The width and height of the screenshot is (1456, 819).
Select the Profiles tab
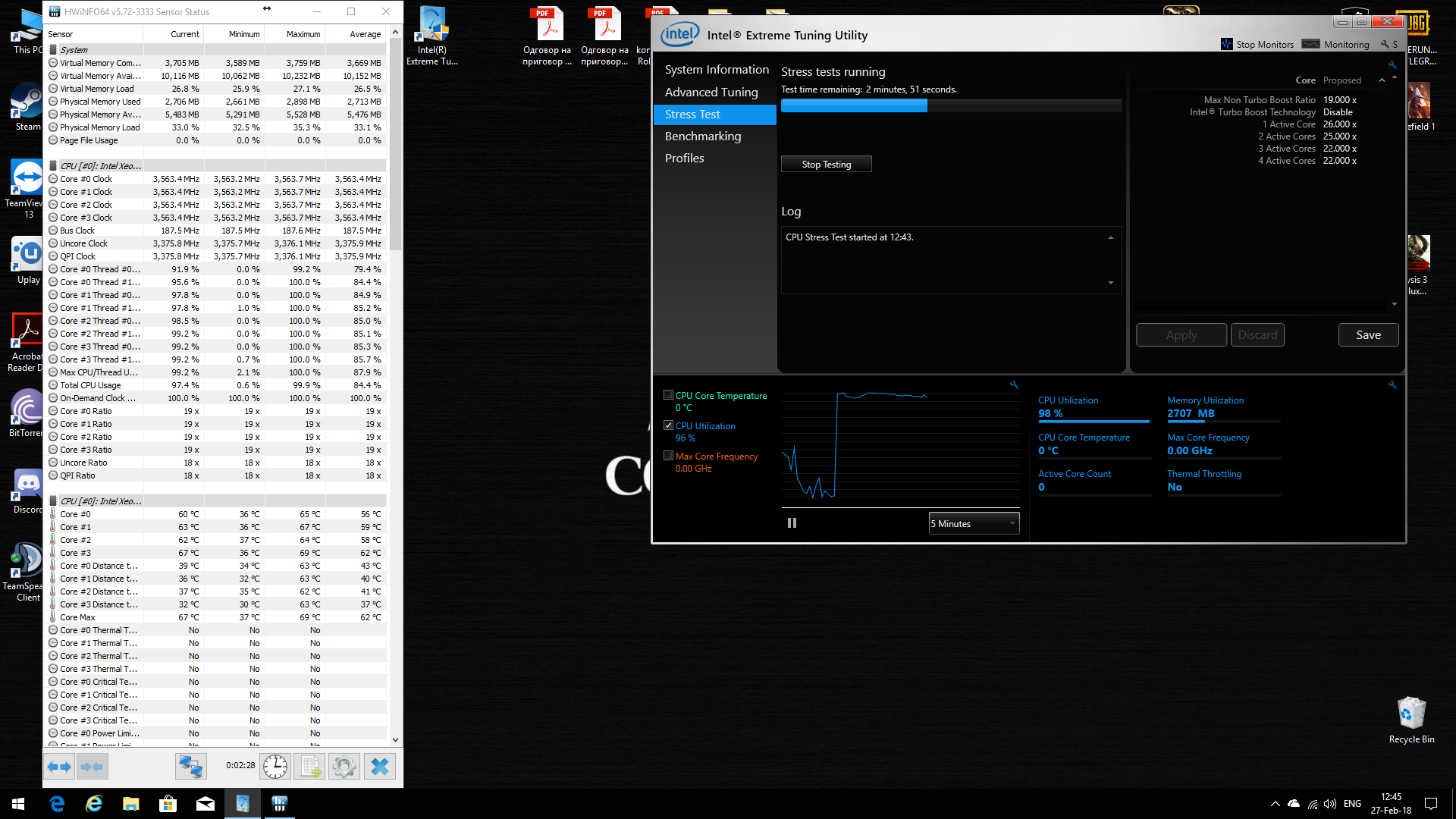684,158
